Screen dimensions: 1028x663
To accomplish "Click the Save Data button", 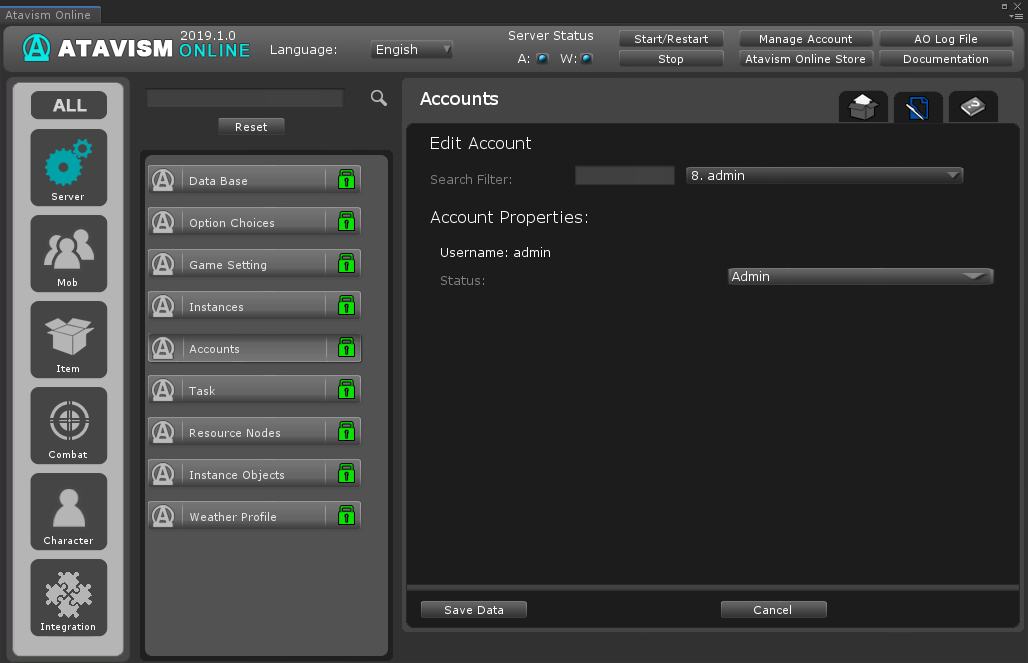I will click(473, 610).
